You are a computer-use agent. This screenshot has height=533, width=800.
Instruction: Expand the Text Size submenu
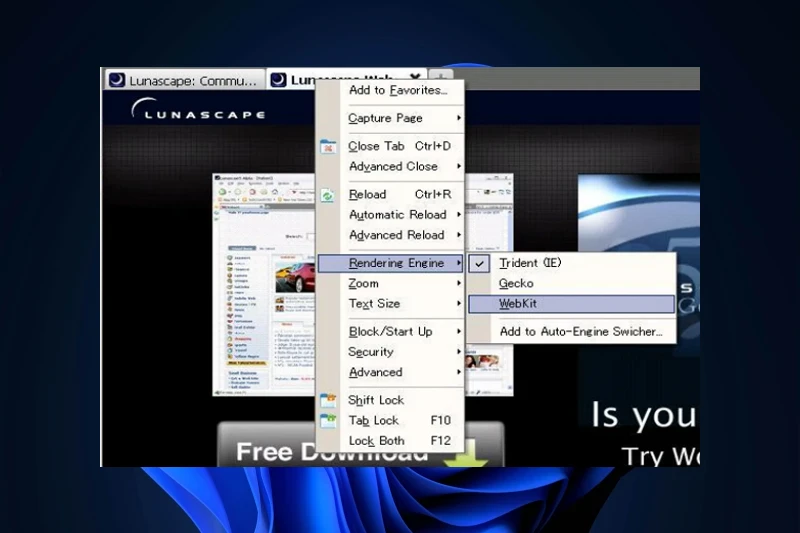391,304
